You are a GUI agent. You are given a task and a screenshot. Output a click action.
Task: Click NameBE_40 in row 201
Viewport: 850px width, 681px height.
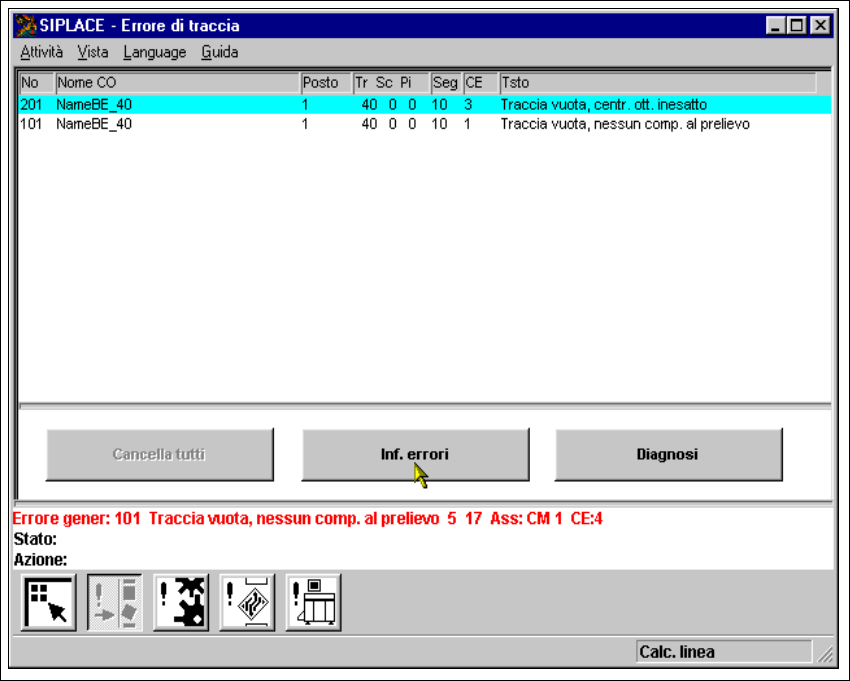pos(94,105)
